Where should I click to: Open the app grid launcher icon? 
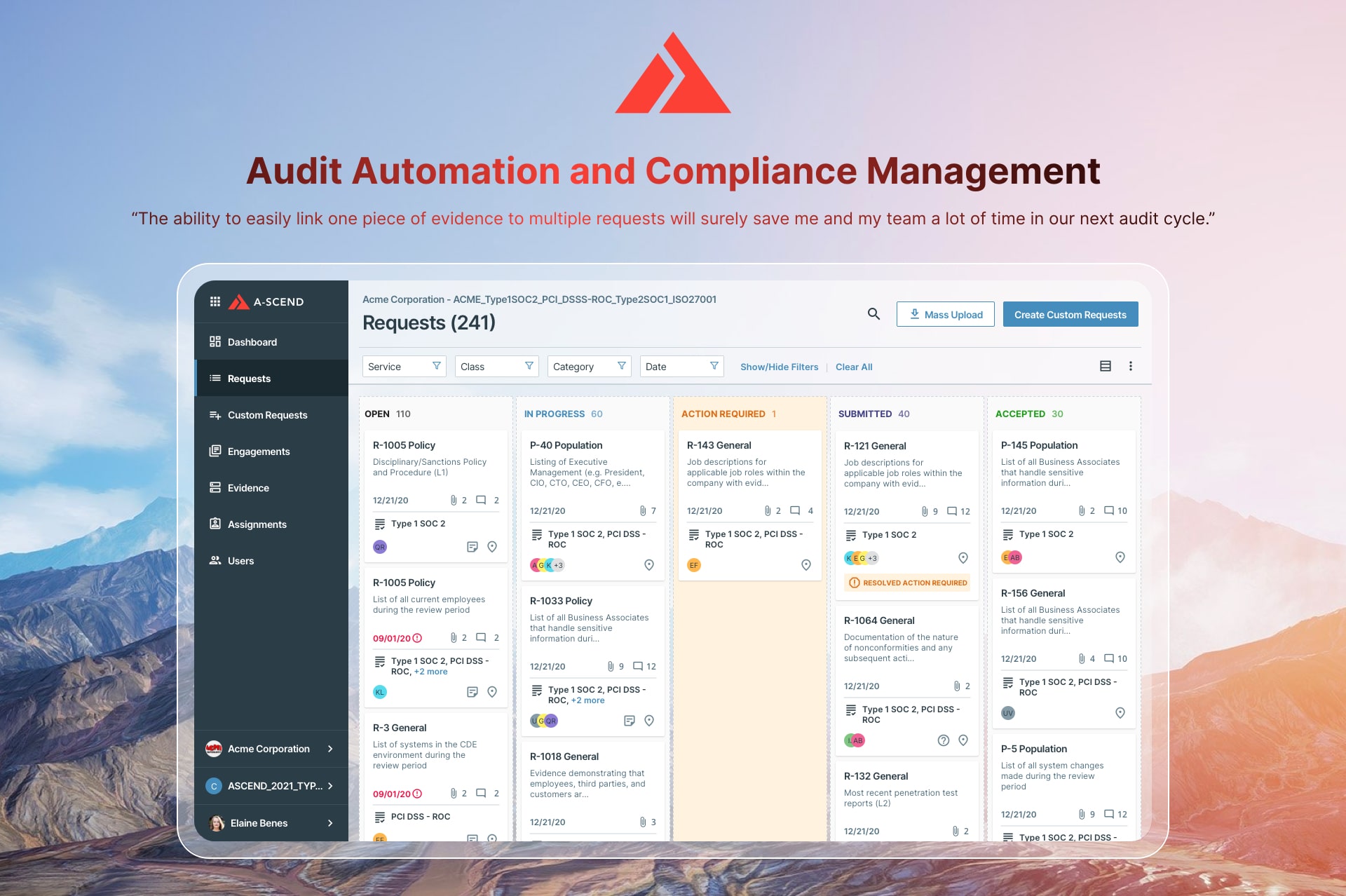coord(215,301)
